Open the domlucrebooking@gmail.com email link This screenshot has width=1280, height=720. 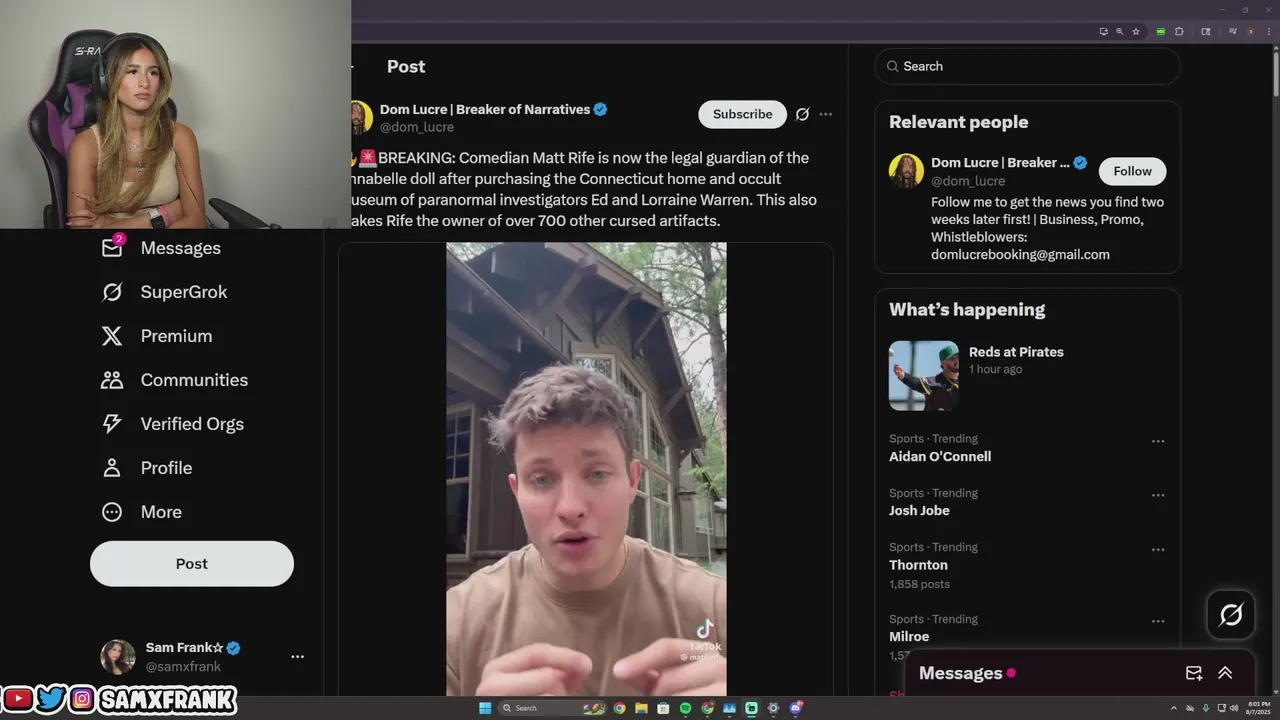[x=1020, y=255]
